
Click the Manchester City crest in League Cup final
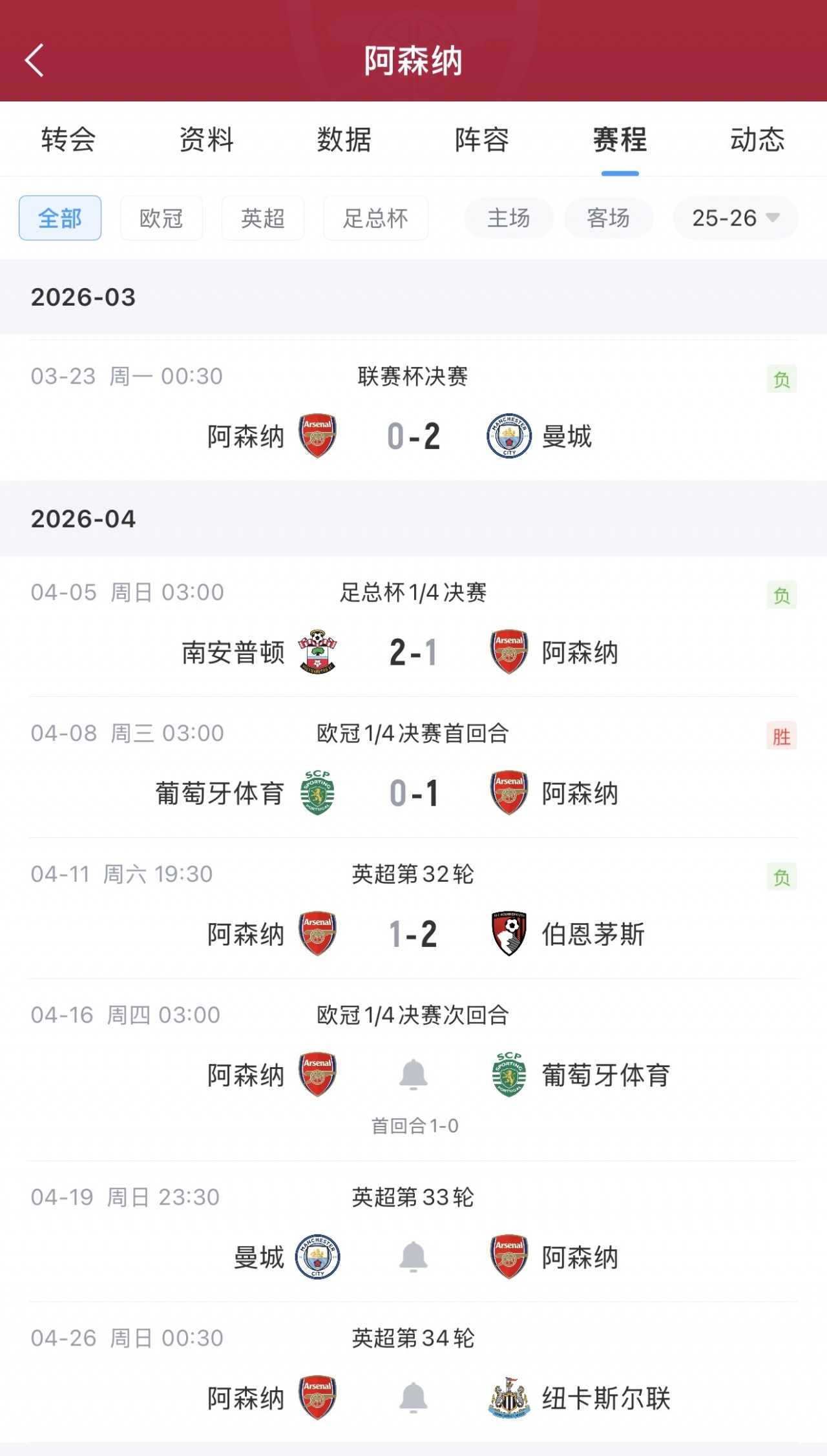coord(509,436)
